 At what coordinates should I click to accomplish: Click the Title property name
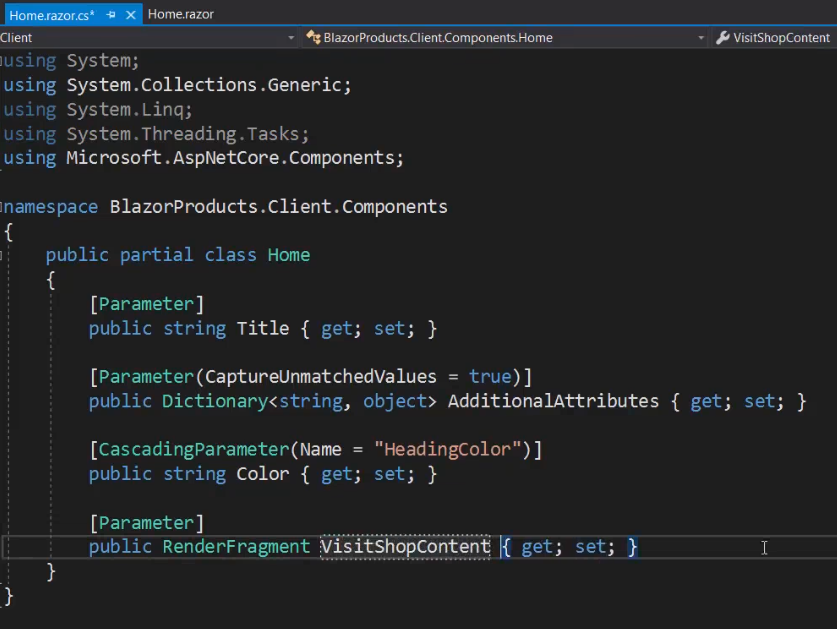click(x=263, y=328)
